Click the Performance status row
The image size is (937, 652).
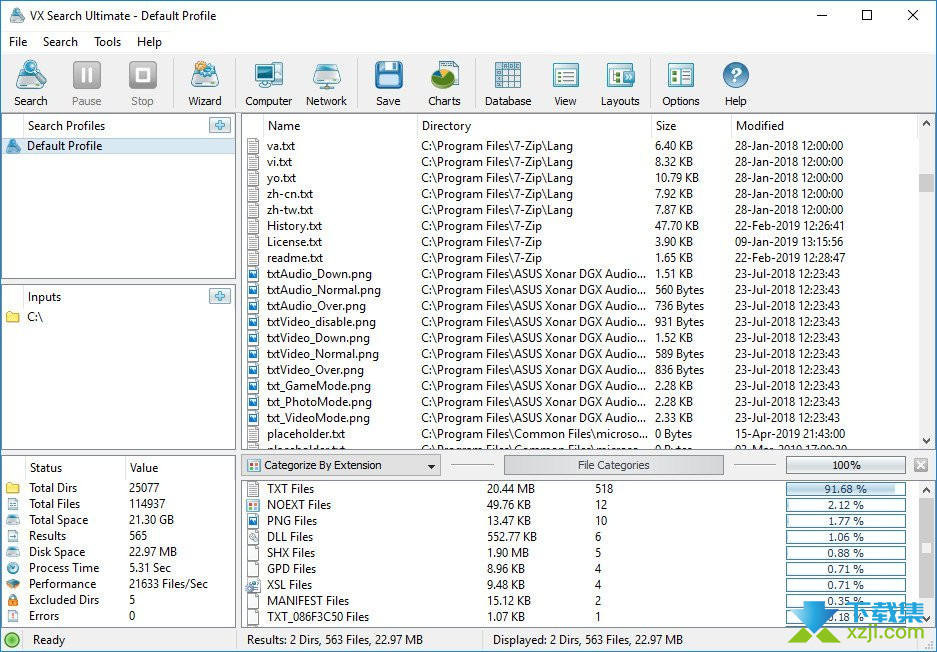pyautogui.click(x=119, y=584)
